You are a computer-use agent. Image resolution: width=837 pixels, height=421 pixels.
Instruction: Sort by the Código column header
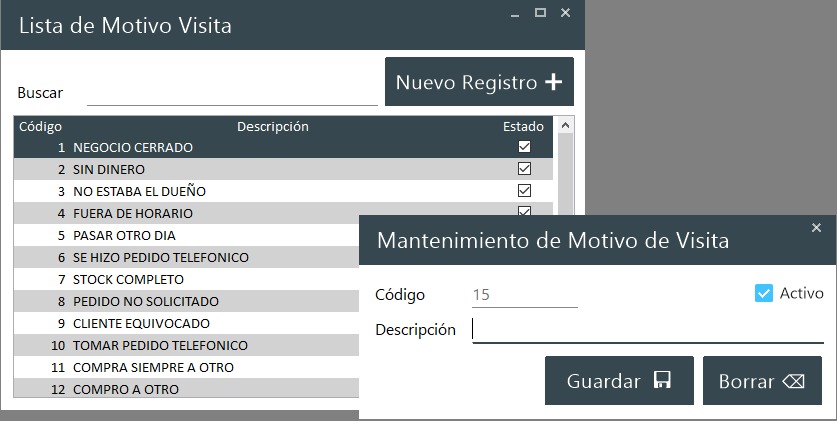(41, 127)
